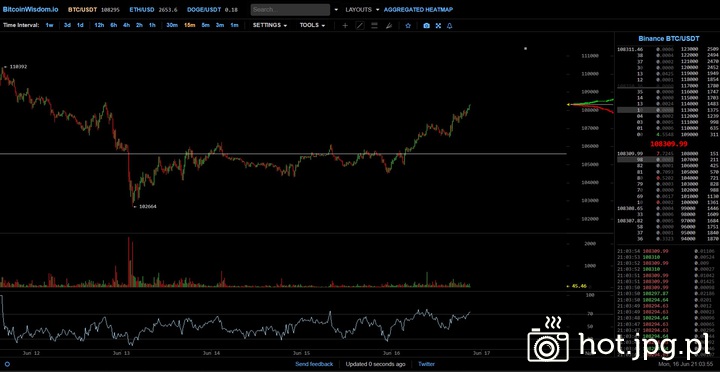Select the crosshair cursor tool
720x372 pixels.
coord(345,26)
